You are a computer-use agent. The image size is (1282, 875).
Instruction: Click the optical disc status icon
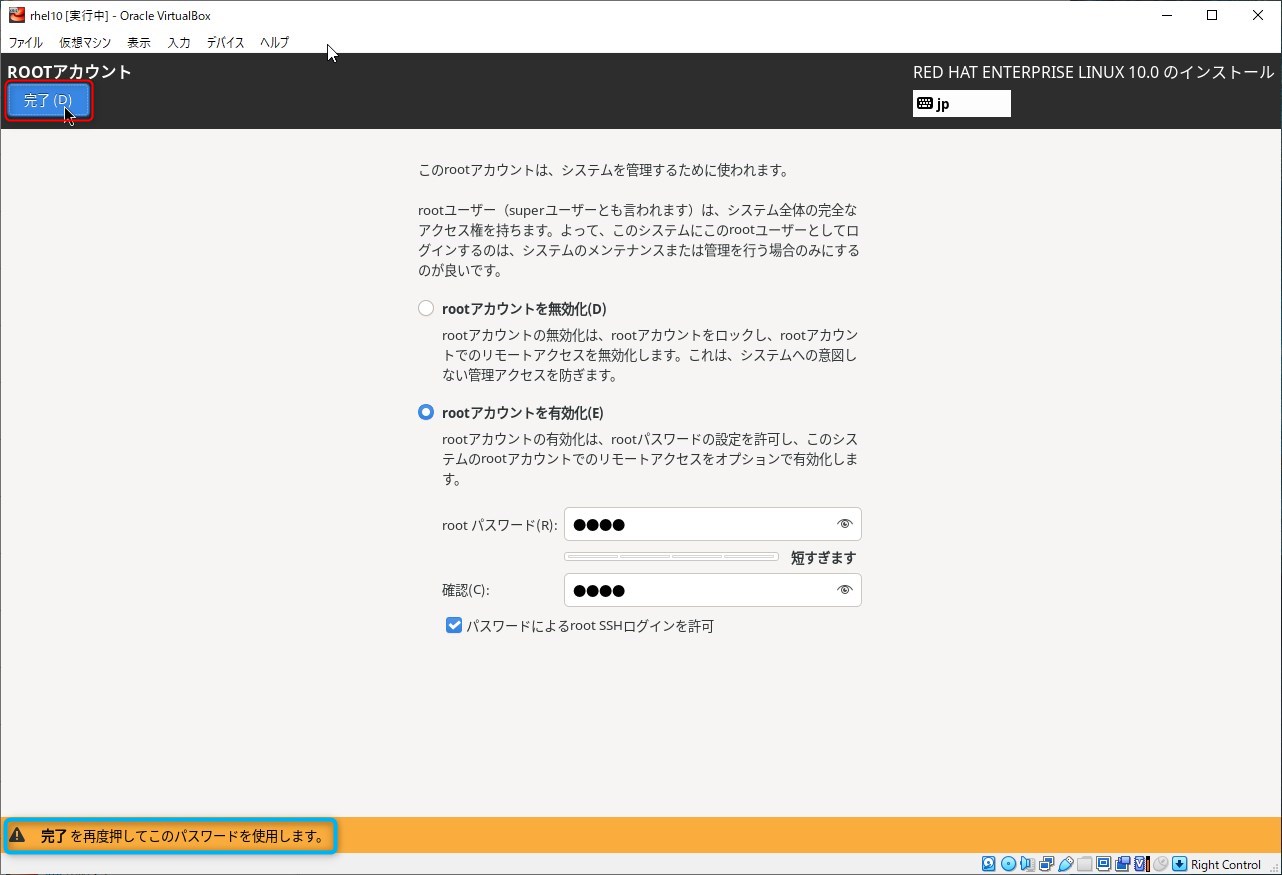[1008, 864]
